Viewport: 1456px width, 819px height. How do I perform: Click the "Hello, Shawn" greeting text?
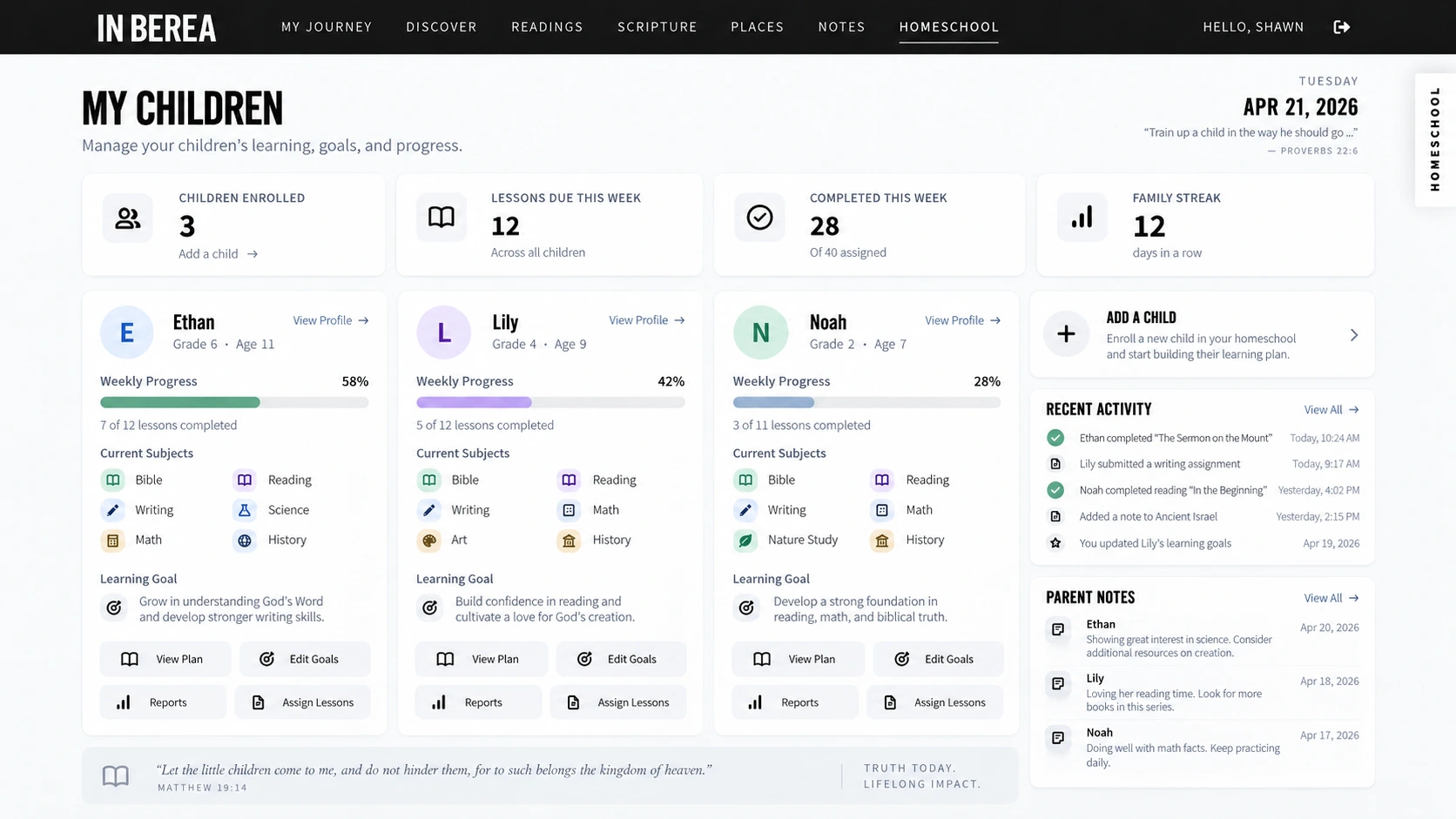[x=1253, y=27]
